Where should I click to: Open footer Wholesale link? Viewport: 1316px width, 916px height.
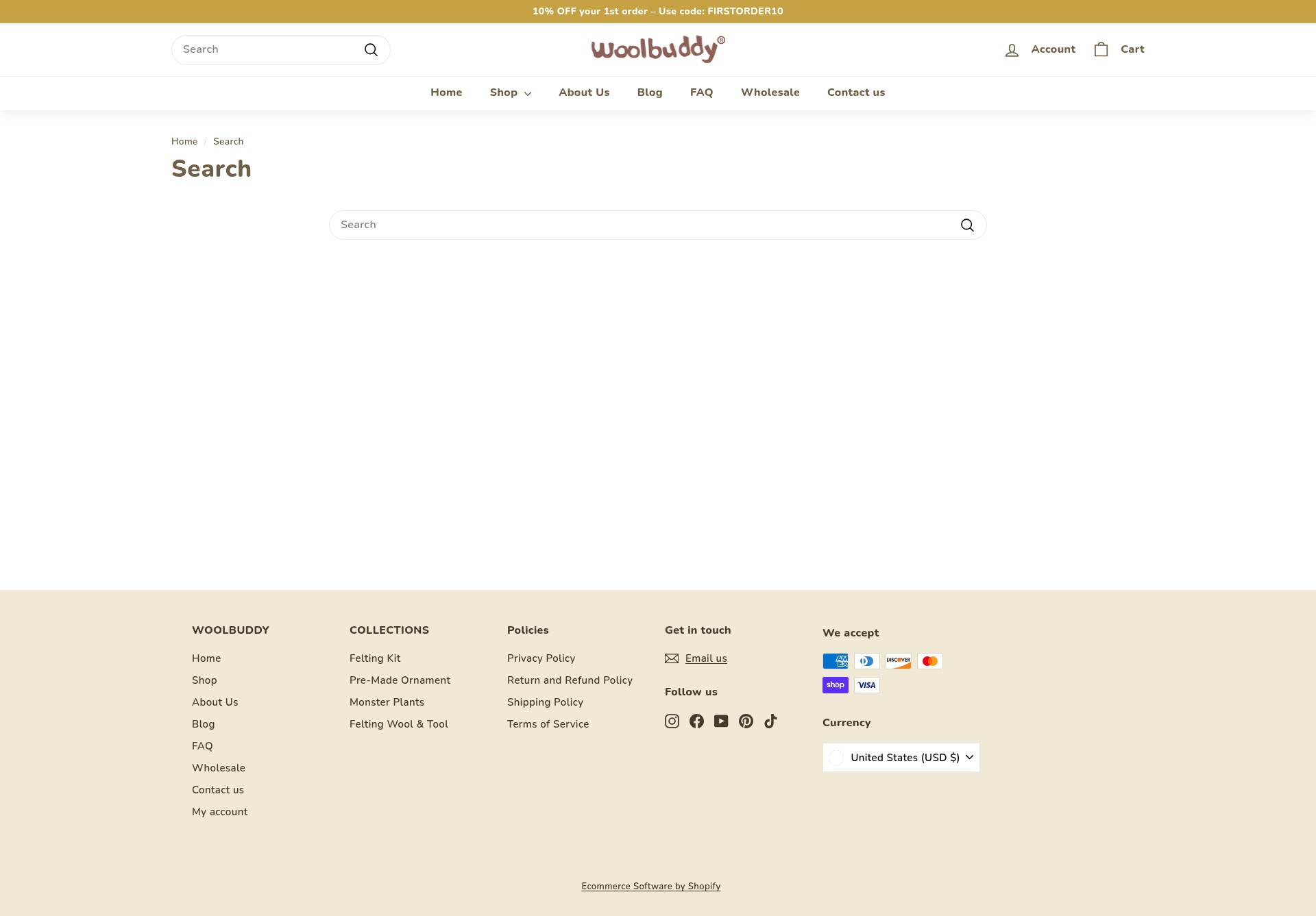(219, 768)
